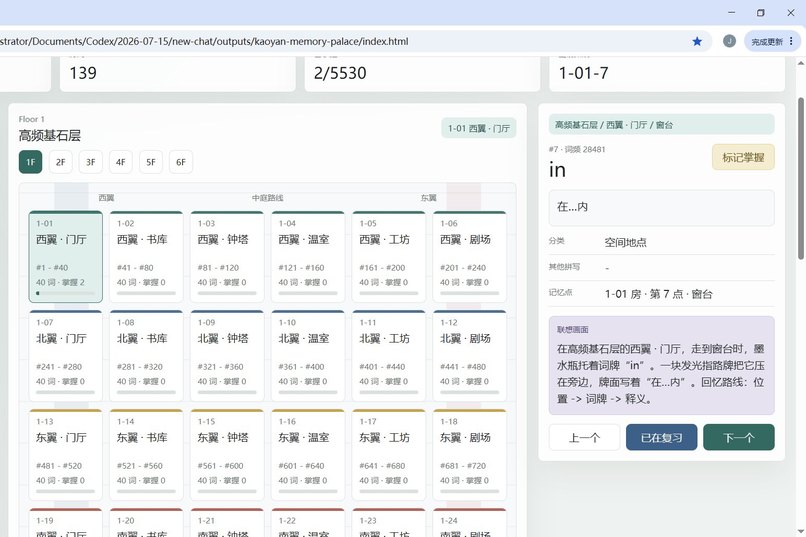Click the 1-01-7 position stat card
The width and height of the screenshot is (806, 537).
point(667,73)
